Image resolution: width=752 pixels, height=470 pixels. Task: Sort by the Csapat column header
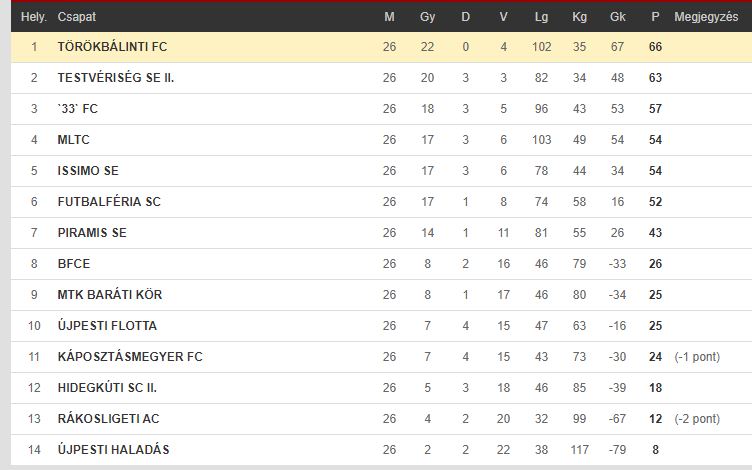point(77,17)
